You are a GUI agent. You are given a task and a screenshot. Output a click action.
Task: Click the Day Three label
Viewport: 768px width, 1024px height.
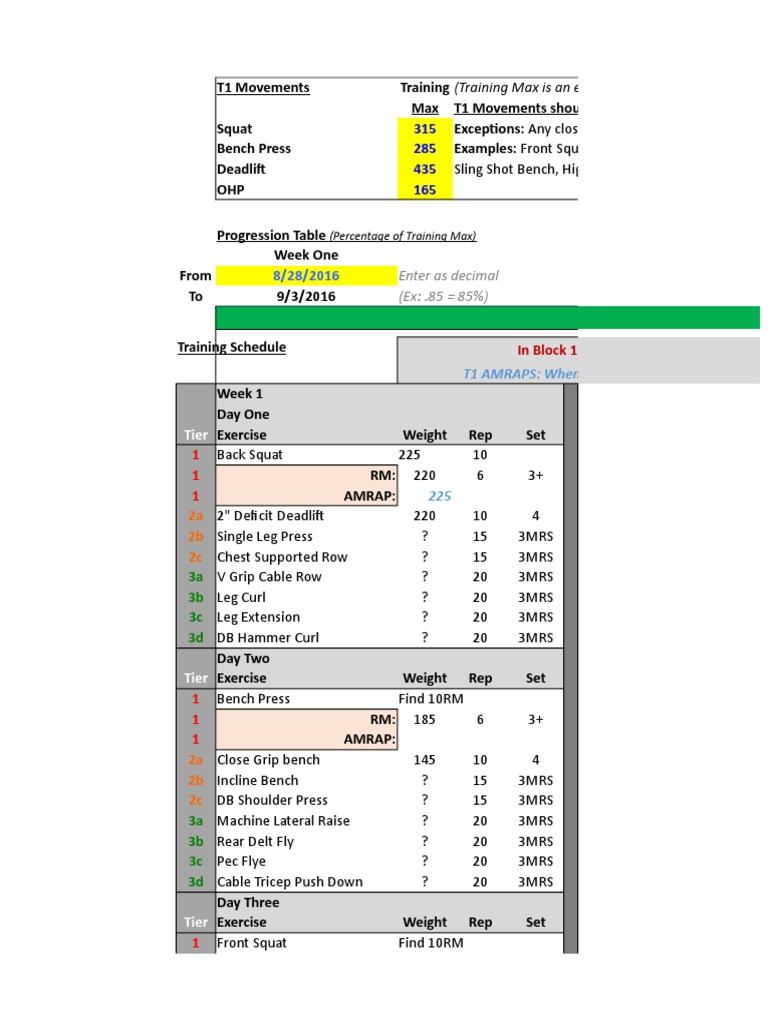(248, 903)
